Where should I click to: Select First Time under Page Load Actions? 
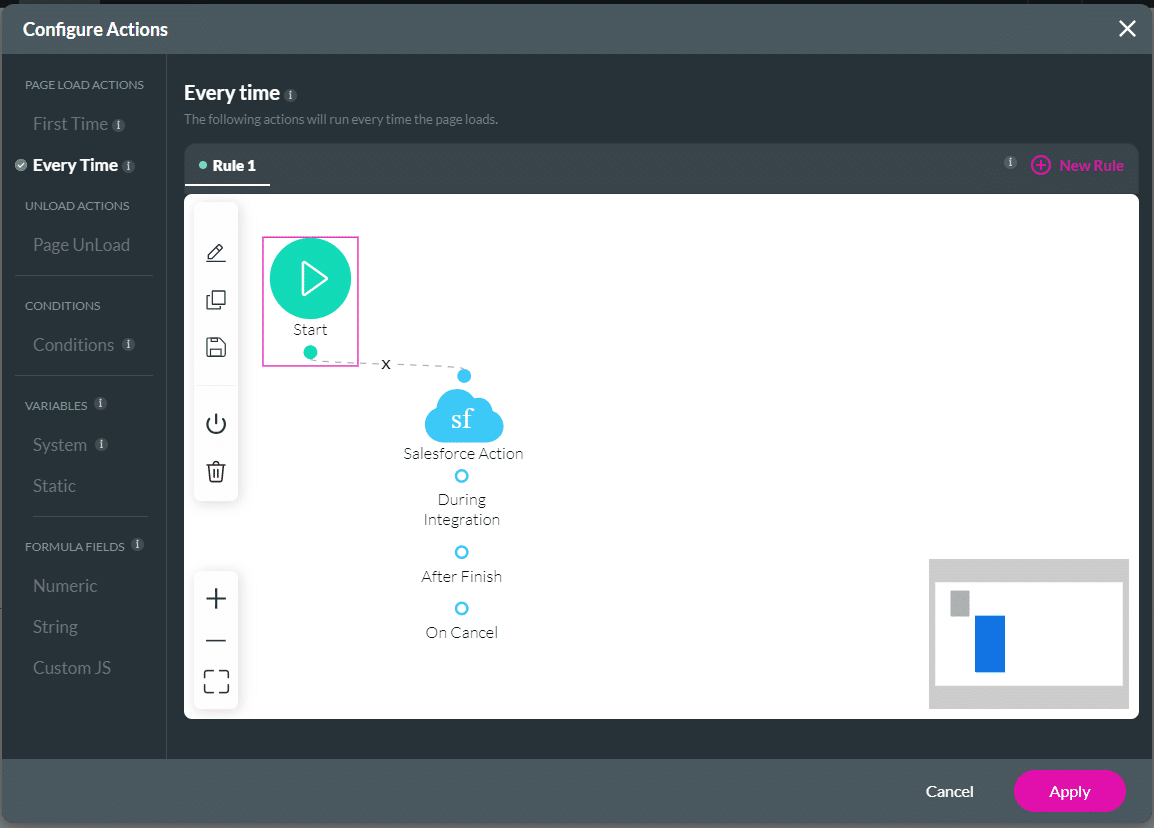click(x=72, y=123)
